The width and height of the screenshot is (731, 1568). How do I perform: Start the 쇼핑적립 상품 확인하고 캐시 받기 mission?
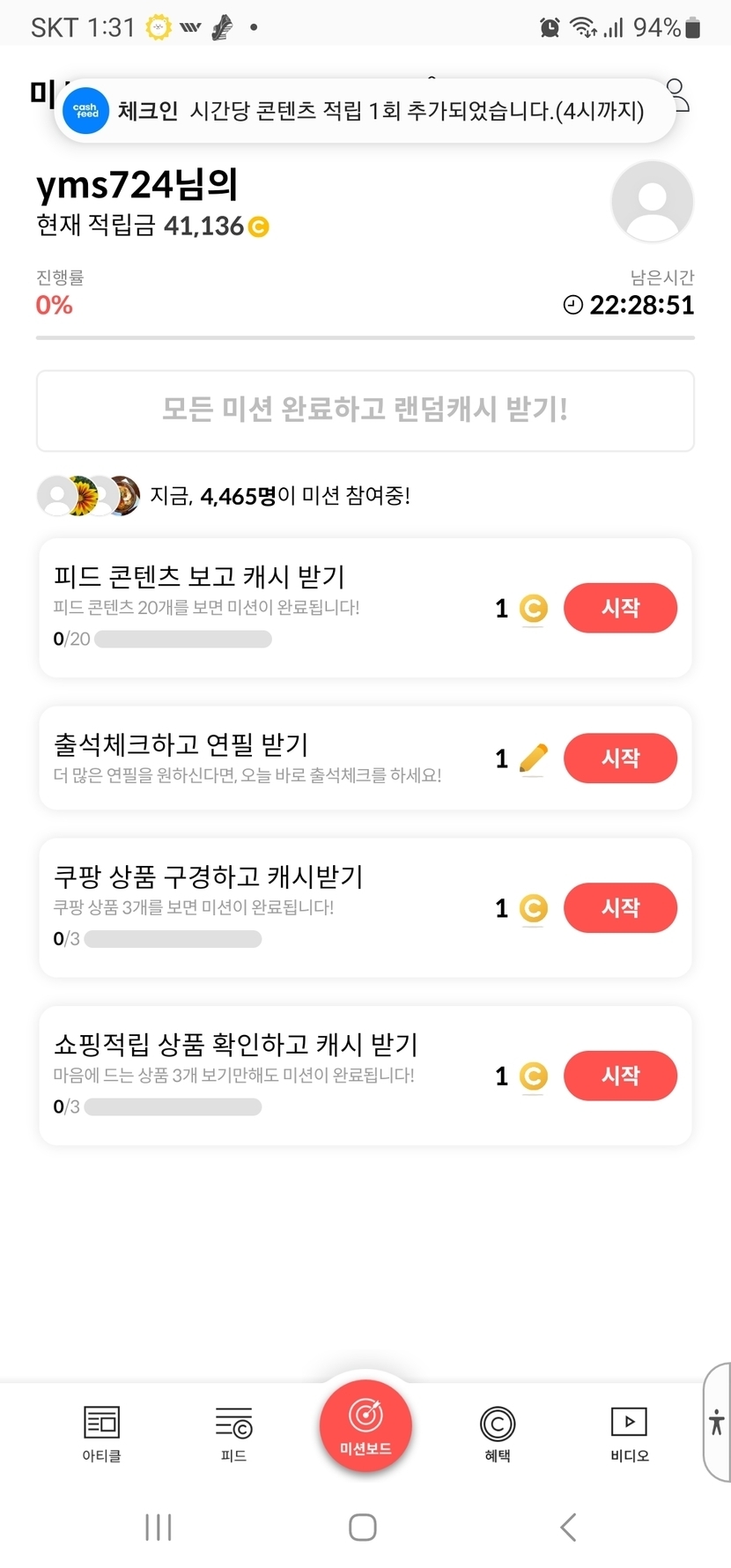coord(620,1076)
